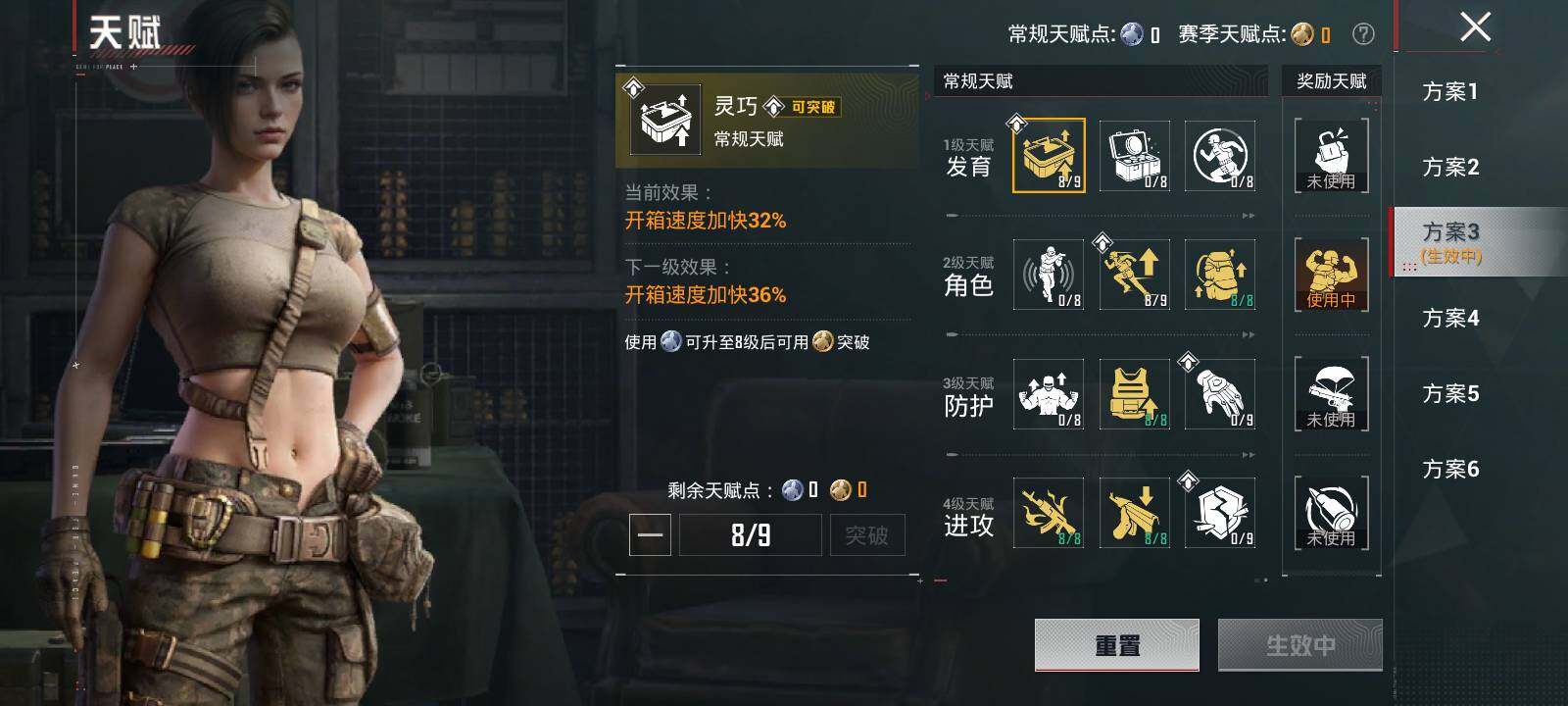Open the talent points help question mark
This screenshot has height=706, width=1568.
(1362, 34)
